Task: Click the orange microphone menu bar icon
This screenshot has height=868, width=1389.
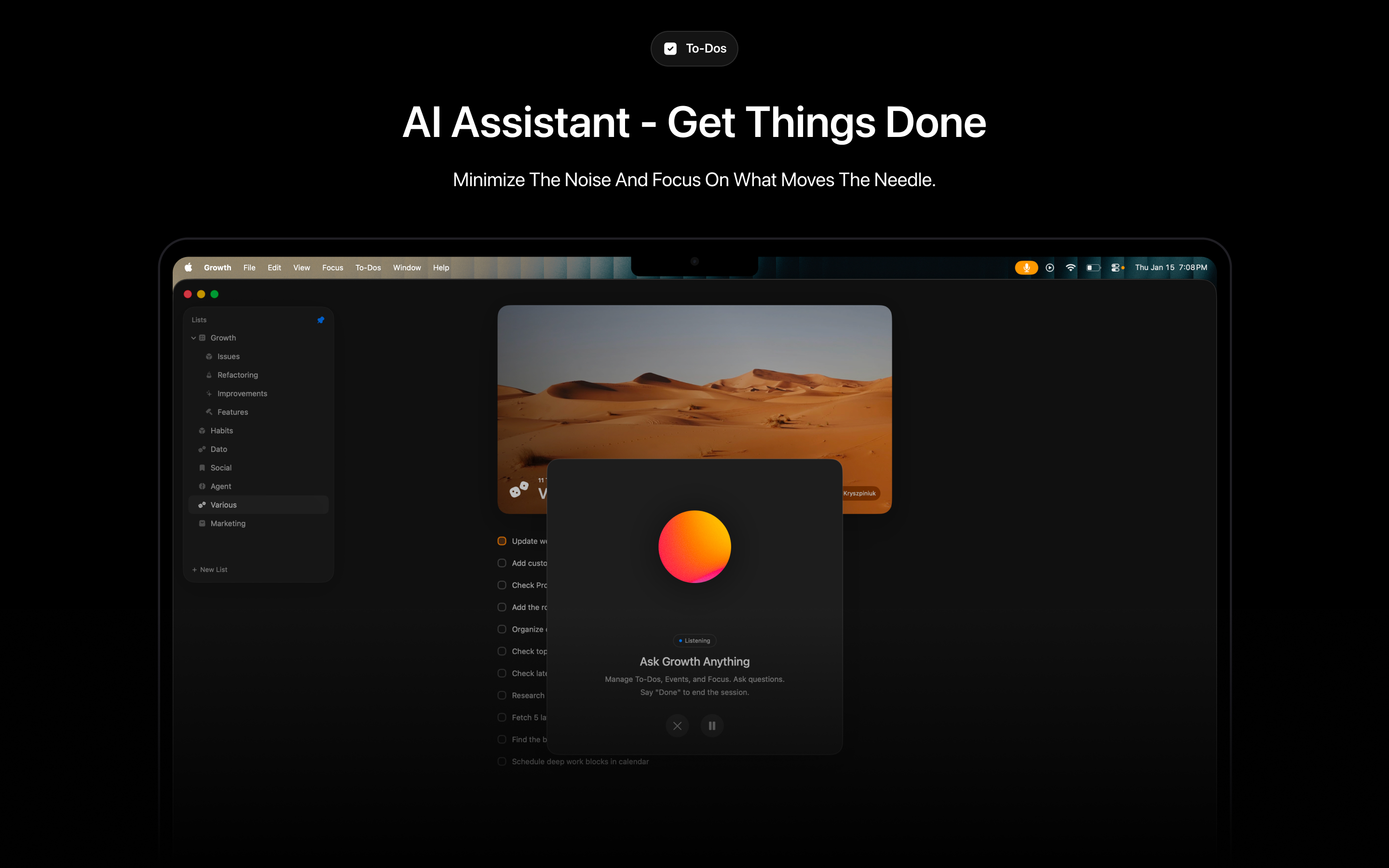Action: click(1026, 268)
